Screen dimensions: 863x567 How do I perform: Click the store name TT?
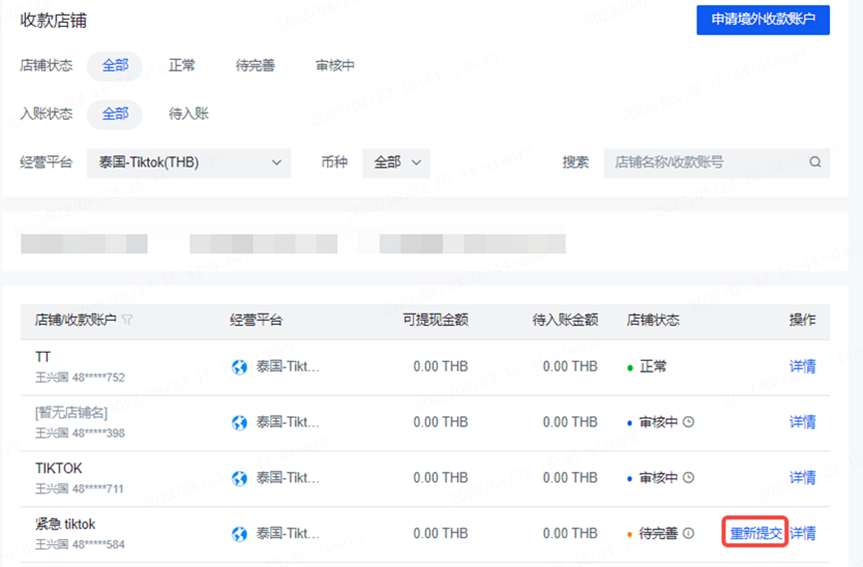[x=43, y=357]
